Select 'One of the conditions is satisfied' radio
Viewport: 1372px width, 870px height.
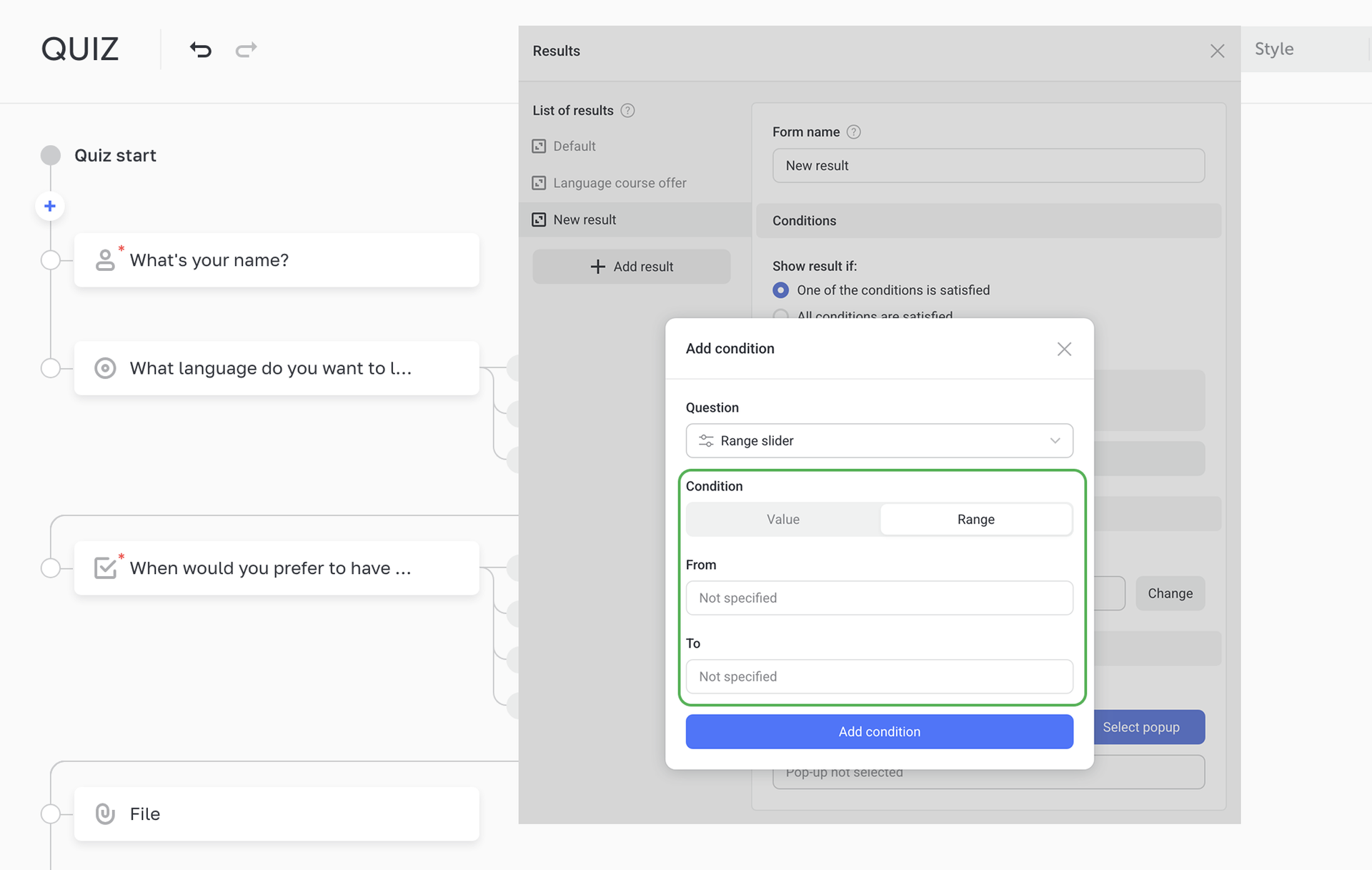pyautogui.click(x=781, y=290)
